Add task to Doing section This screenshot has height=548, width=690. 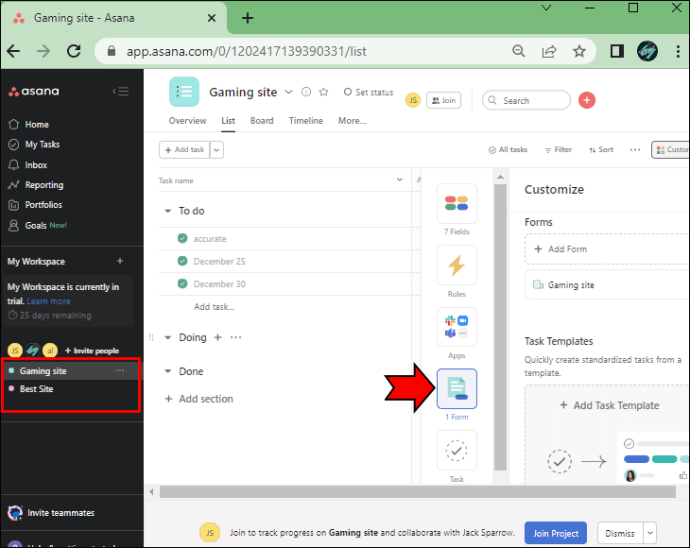coord(218,337)
